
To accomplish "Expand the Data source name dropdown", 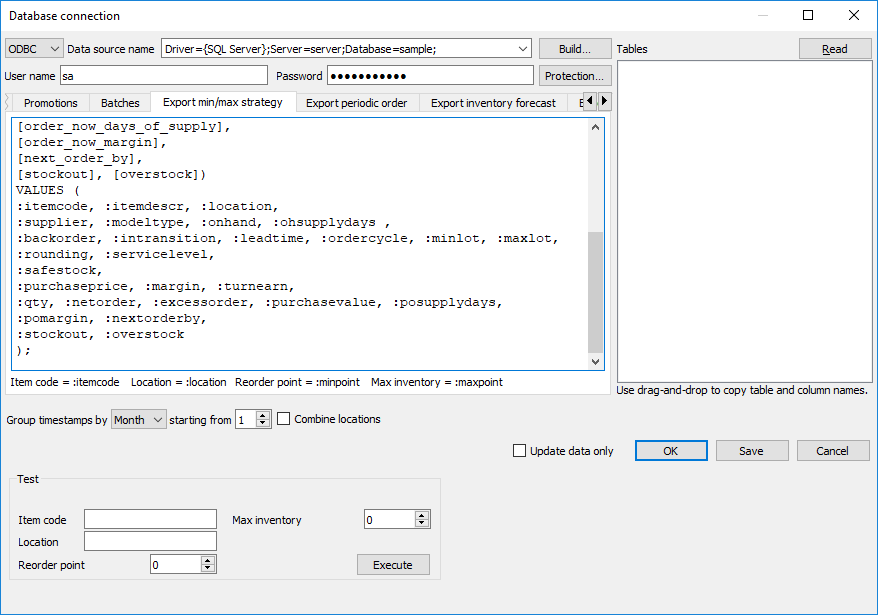I will [x=524, y=49].
